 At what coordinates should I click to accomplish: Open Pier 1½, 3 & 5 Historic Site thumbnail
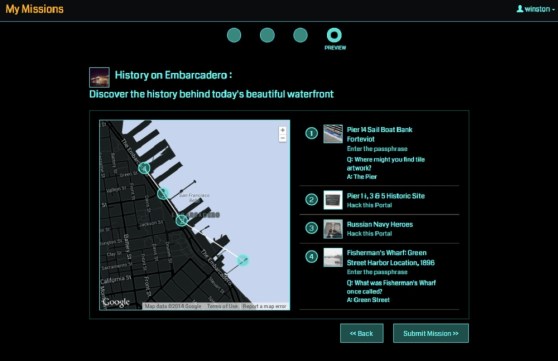coord(333,200)
